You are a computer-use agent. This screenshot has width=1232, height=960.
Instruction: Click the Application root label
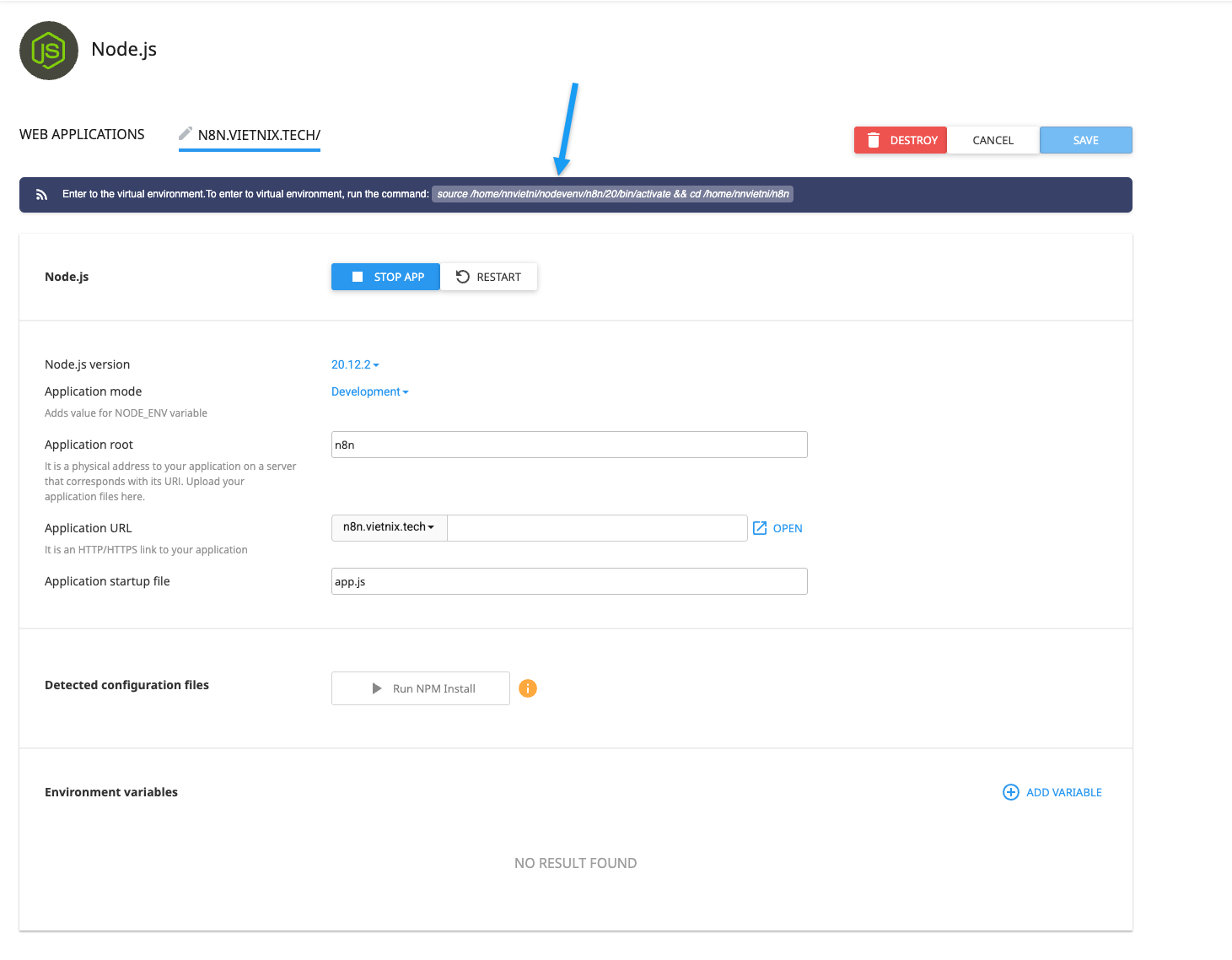pyautogui.click(x=89, y=445)
